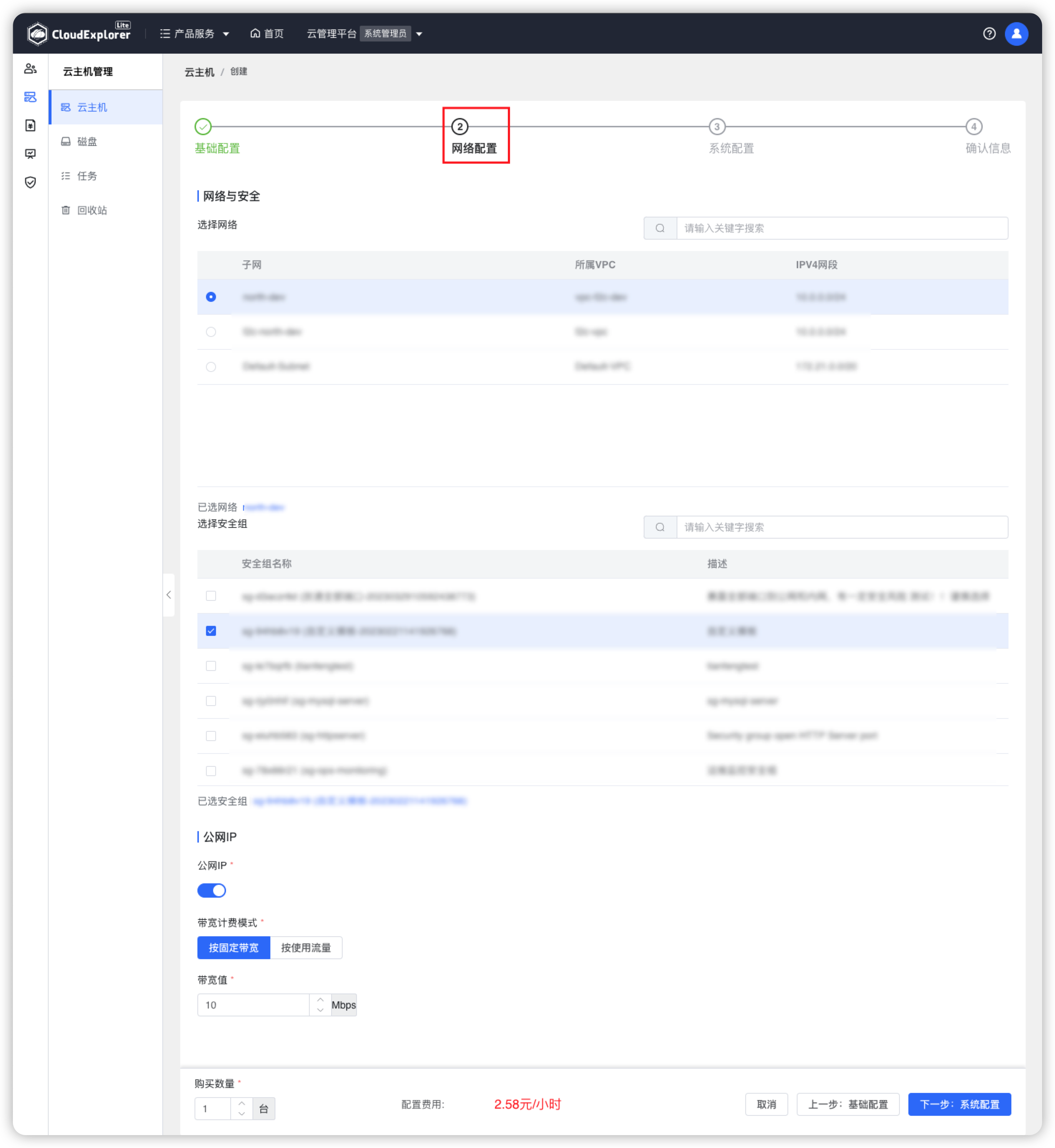Image resolution: width=1055 pixels, height=1148 pixels.
Task: Focus the 选择安全组 keyword search field
Action: point(842,527)
